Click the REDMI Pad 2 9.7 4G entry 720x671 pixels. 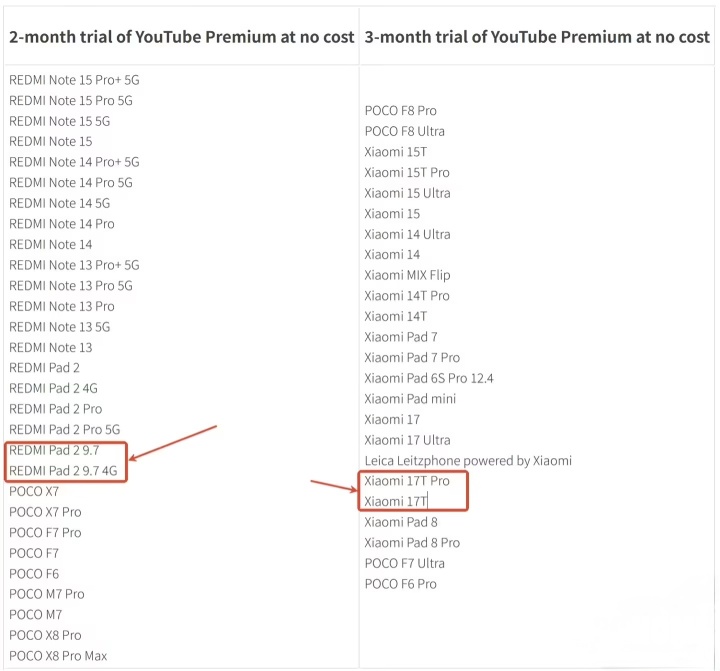(62, 471)
